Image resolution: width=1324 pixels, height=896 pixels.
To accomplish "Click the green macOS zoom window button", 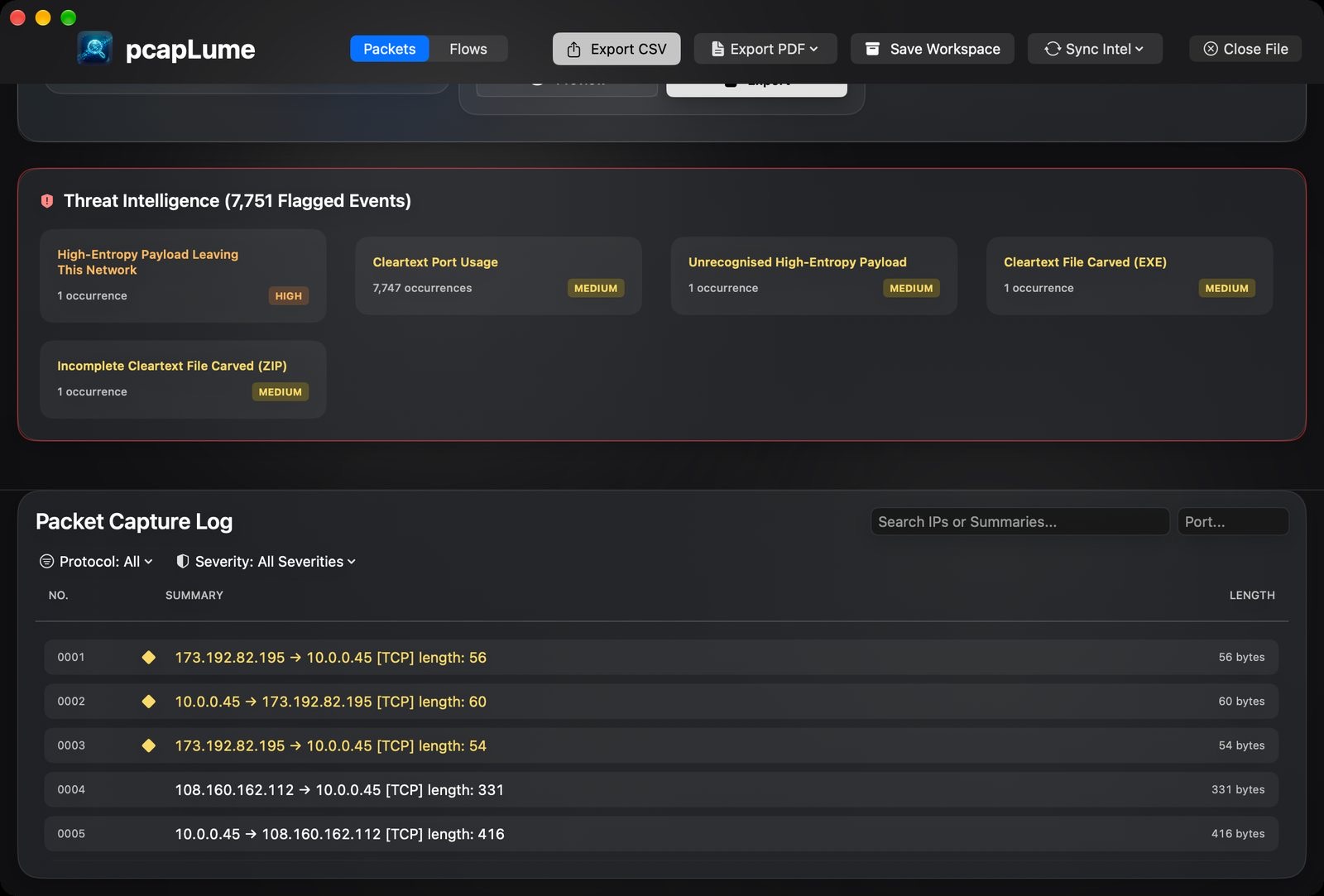I will click(69, 17).
